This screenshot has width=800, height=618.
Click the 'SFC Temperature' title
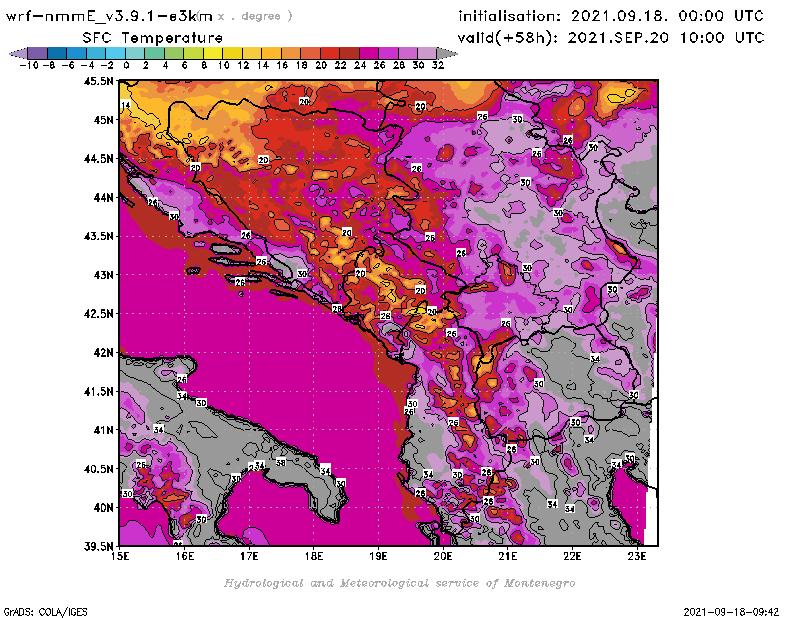[x=153, y=38]
